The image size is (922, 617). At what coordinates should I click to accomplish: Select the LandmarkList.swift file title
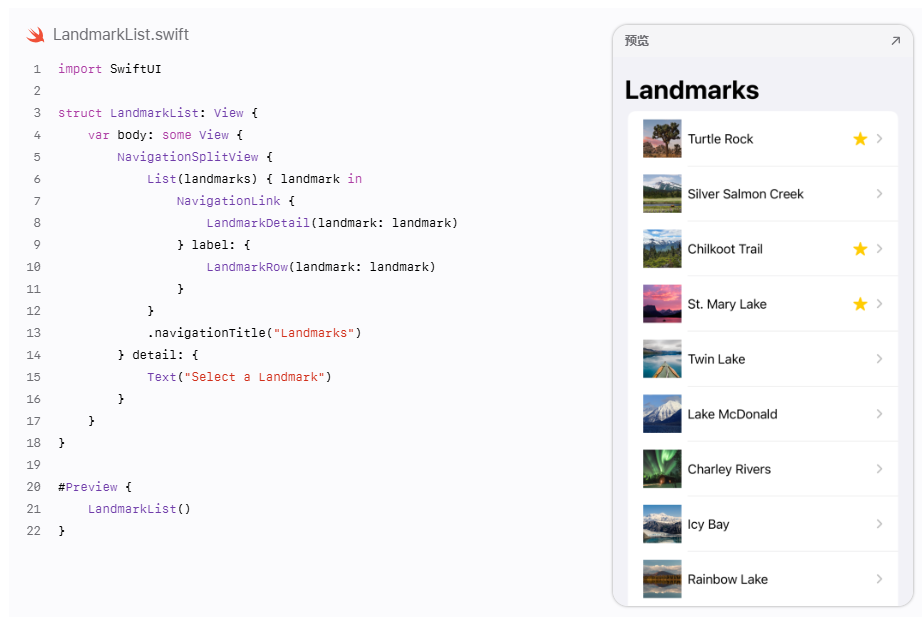pos(121,35)
